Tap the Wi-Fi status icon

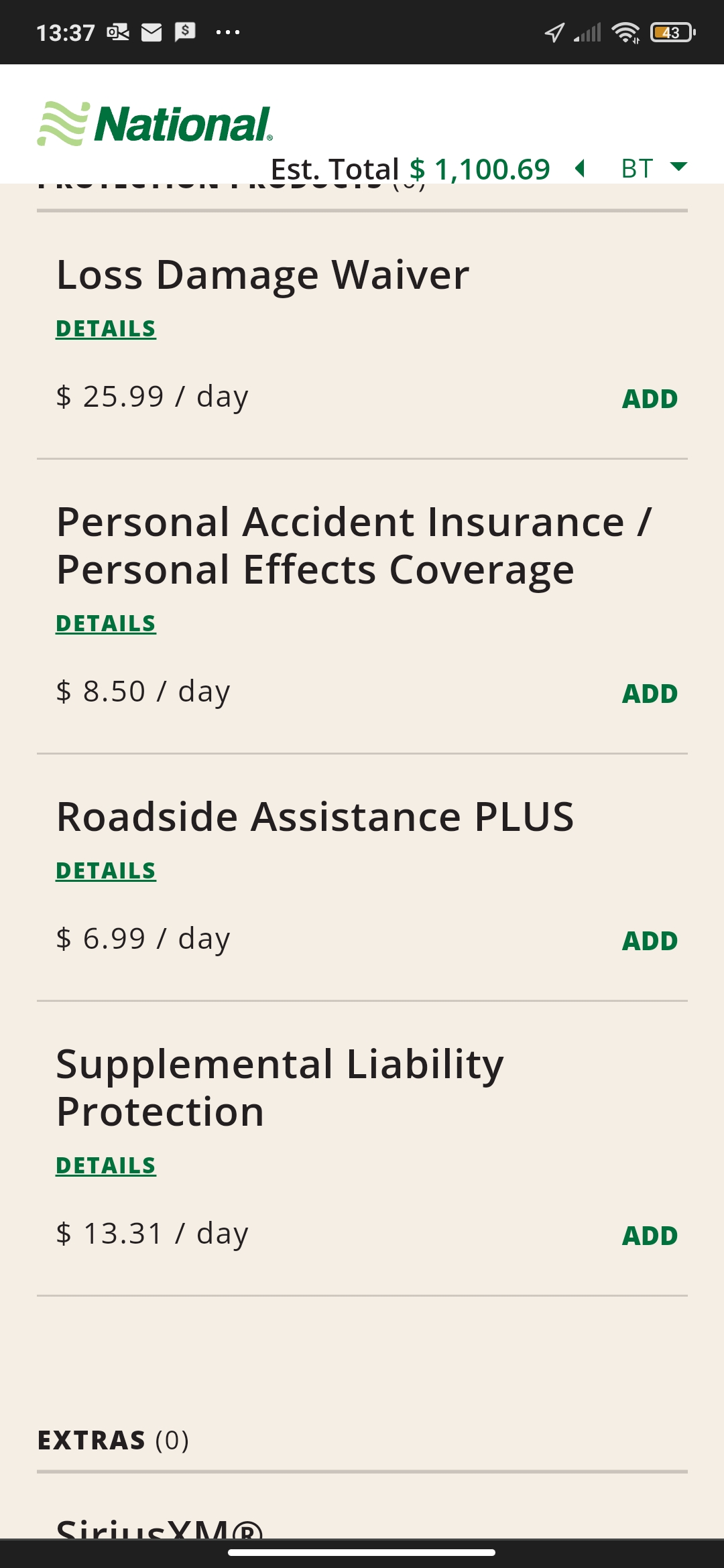click(x=626, y=32)
